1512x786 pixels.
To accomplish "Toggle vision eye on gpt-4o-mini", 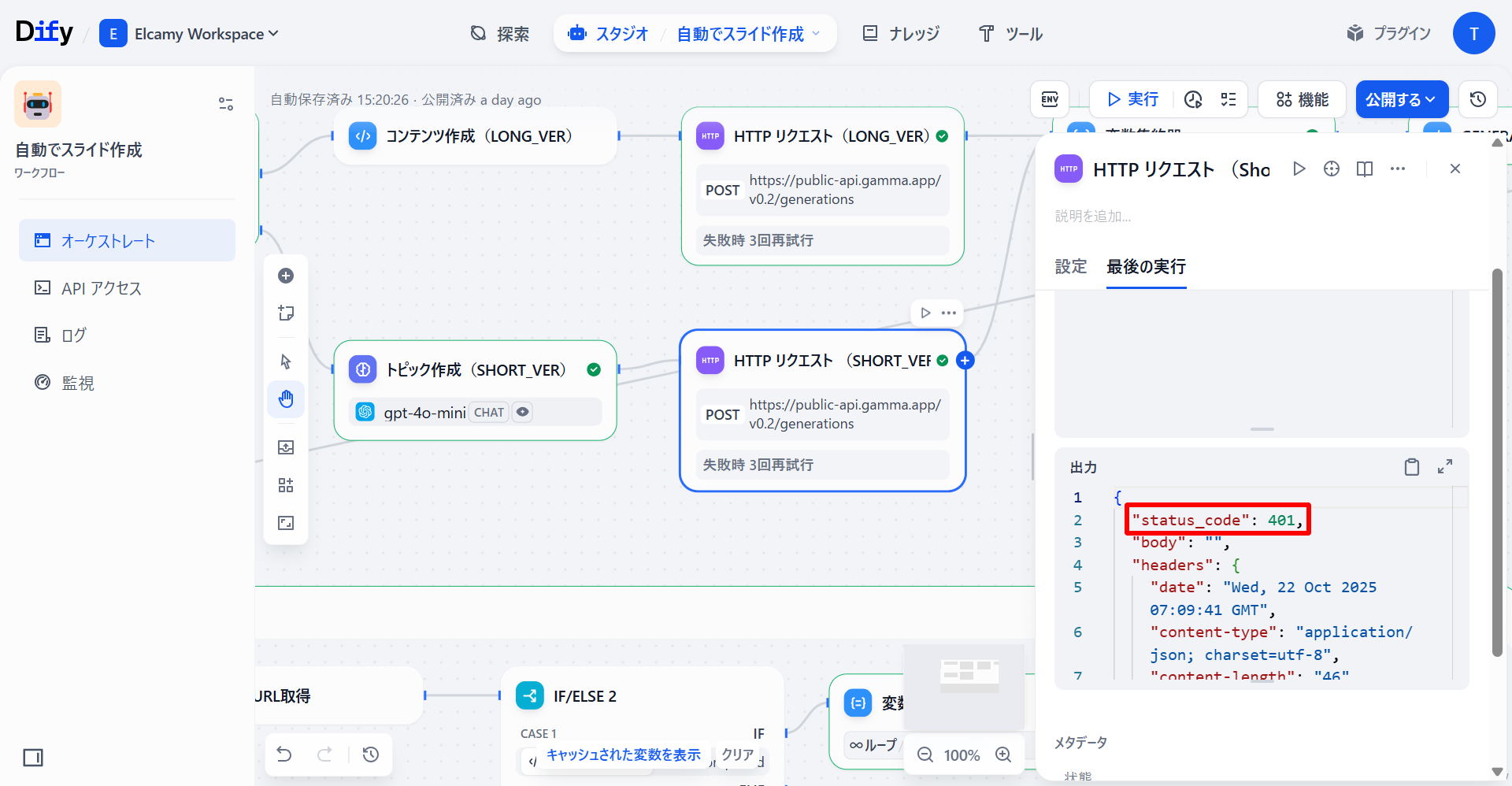I will pos(522,412).
